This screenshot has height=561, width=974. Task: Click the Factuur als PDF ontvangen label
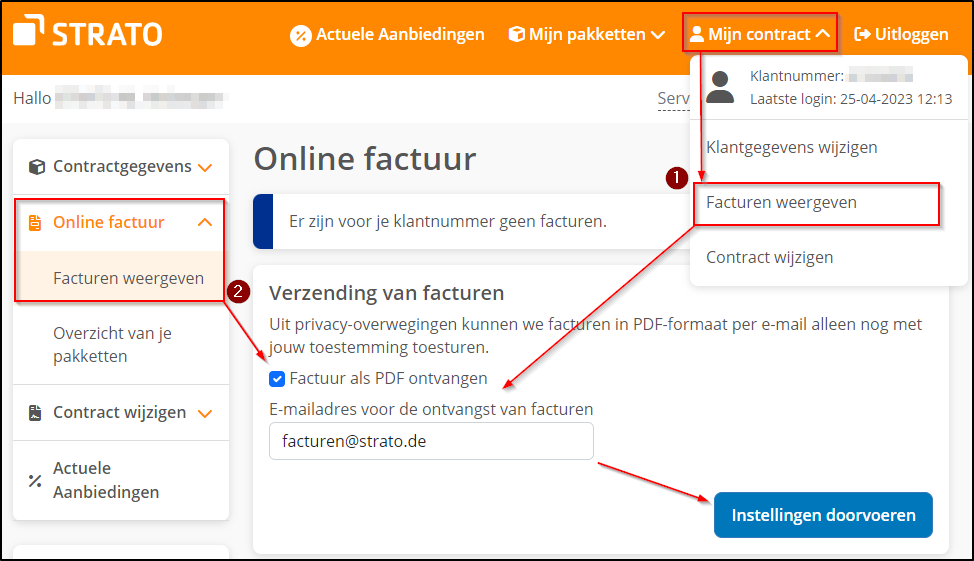pos(388,378)
